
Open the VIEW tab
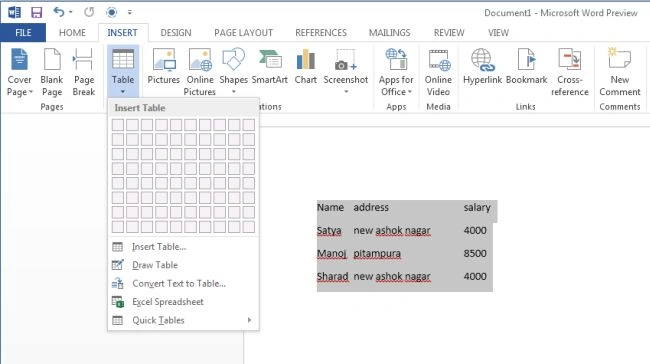click(498, 33)
